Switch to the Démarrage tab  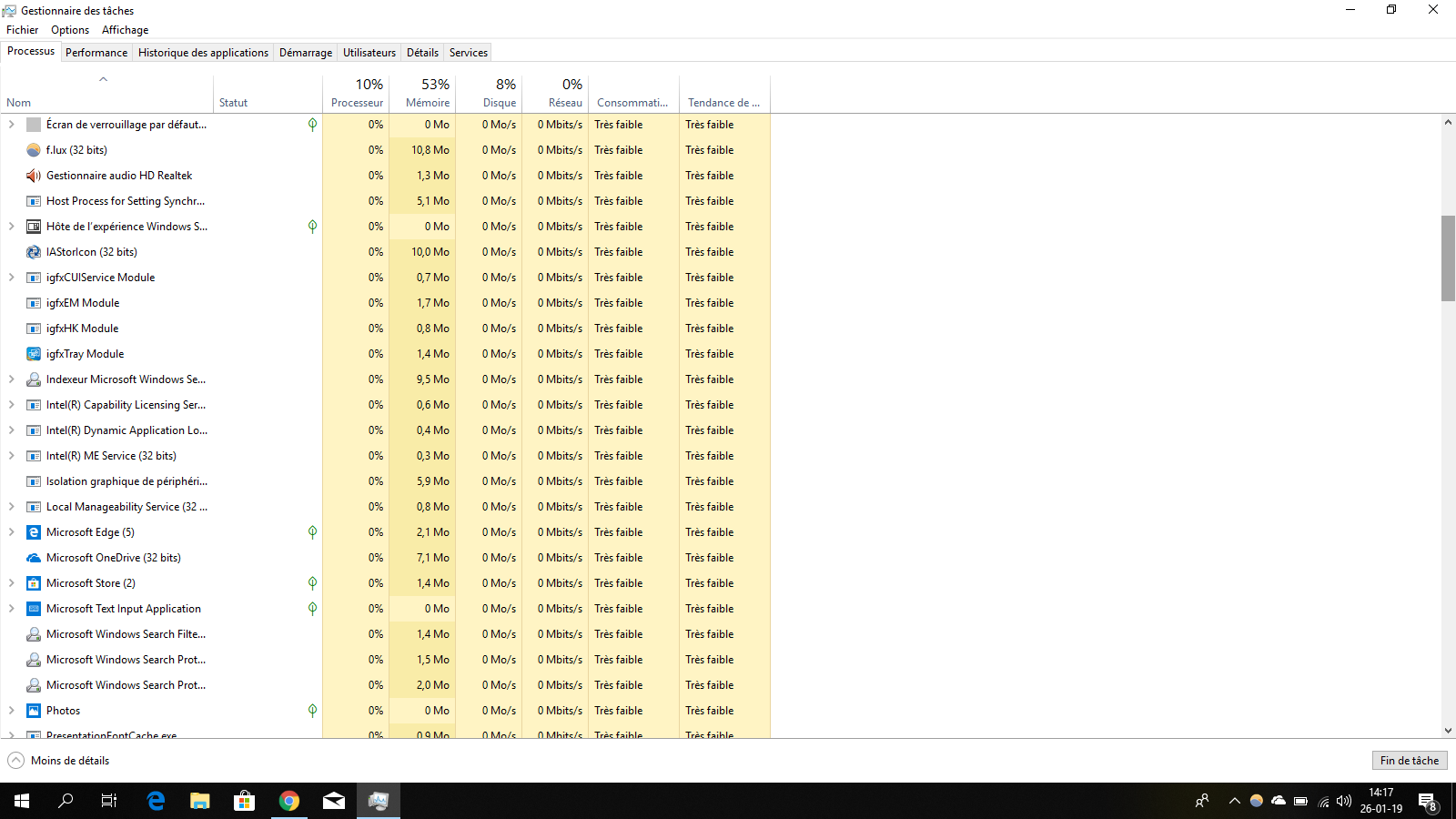pos(306,53)
